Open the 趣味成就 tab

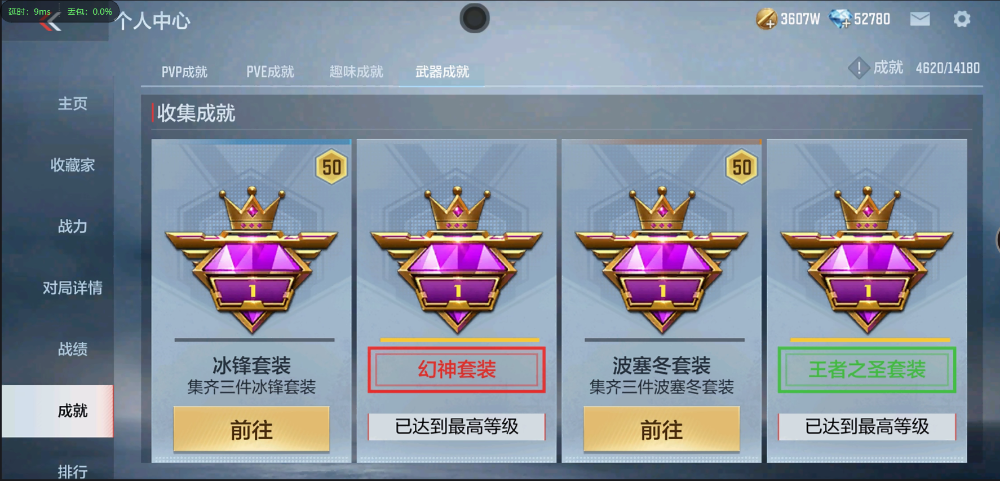click(x=357, y=72)
